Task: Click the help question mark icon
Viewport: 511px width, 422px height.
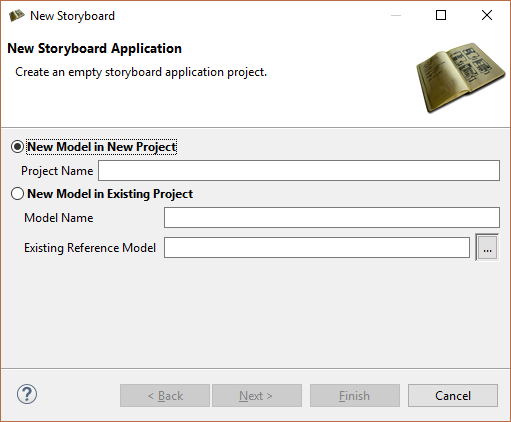Action: pyautogui.click(x=27, y=394)
